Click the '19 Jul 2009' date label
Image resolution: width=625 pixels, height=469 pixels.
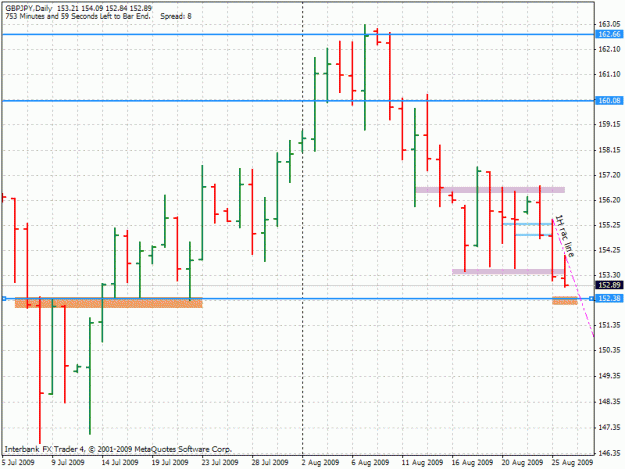170,463
